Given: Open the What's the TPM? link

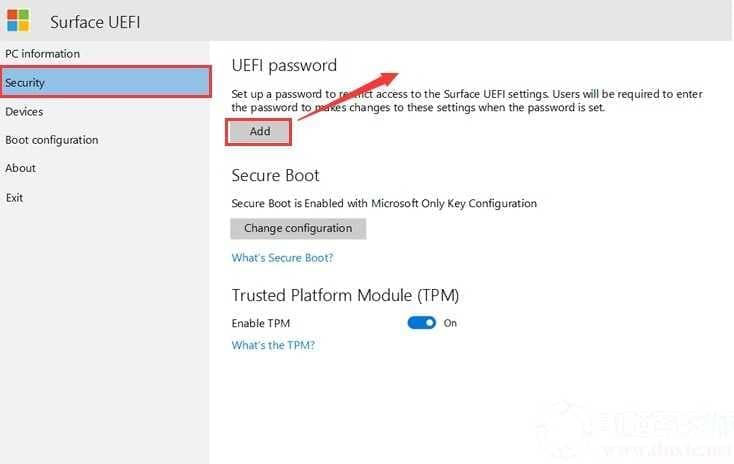Looking at the screenshot, I should [x=273, y=345].
